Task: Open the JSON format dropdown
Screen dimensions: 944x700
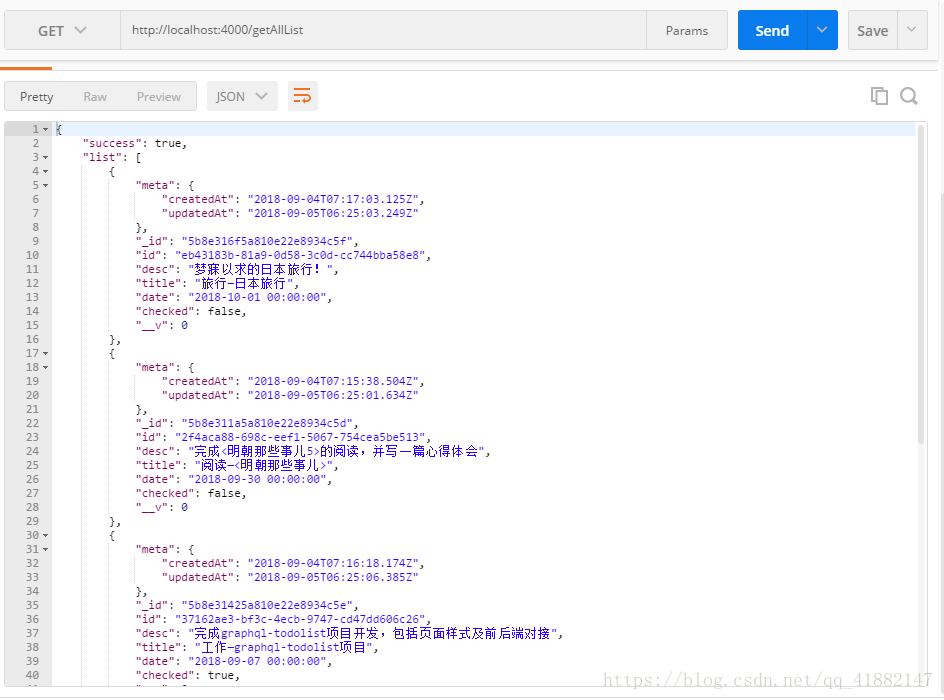Action: pos(242,96)
